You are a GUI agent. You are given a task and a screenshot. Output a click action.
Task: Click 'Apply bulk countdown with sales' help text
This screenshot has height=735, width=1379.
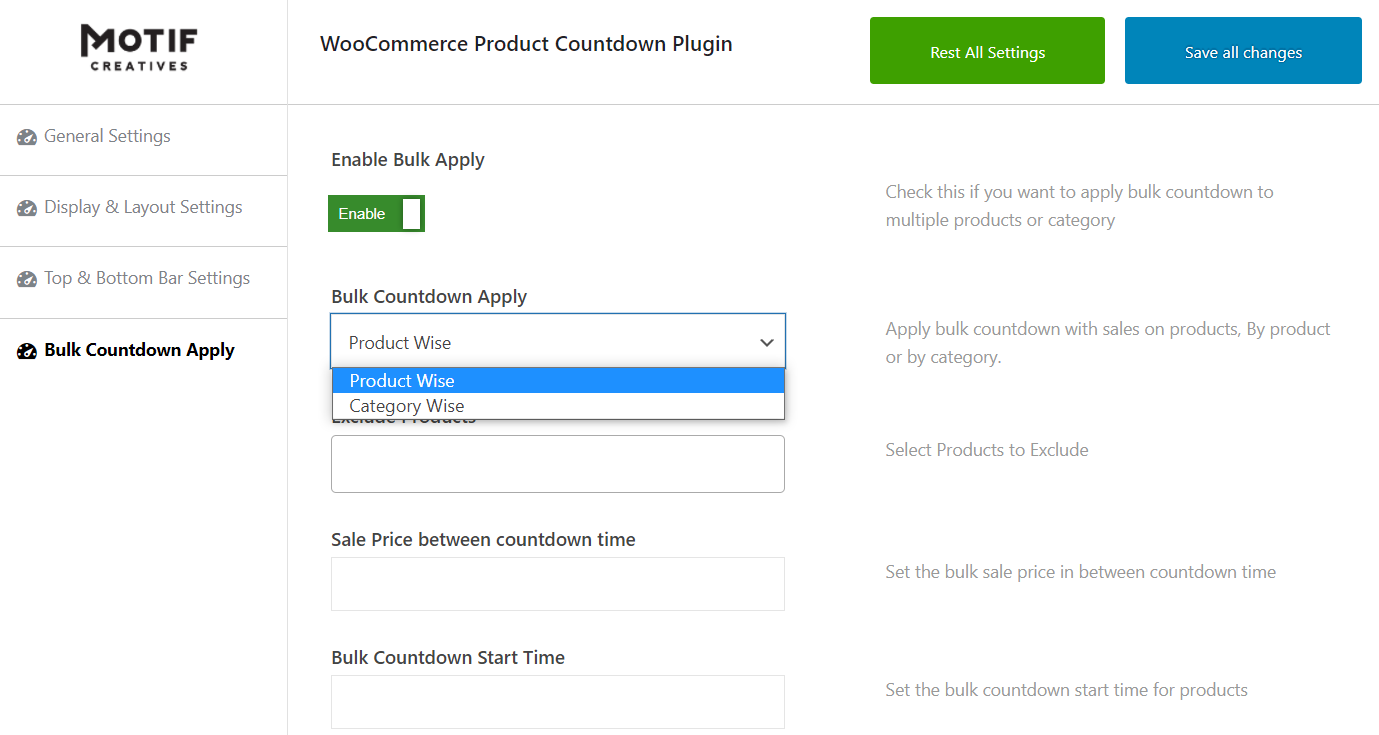tap(1108, 343)
